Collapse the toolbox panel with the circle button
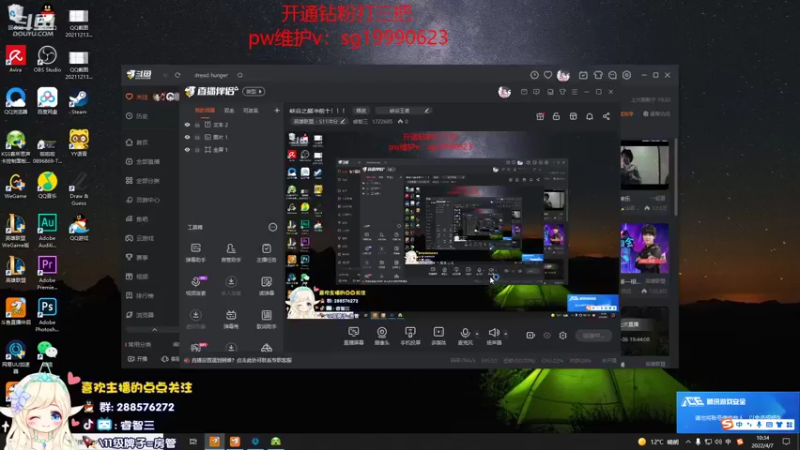Image resolution: width=800 pixels, height=450 pixels. (272, 227)
